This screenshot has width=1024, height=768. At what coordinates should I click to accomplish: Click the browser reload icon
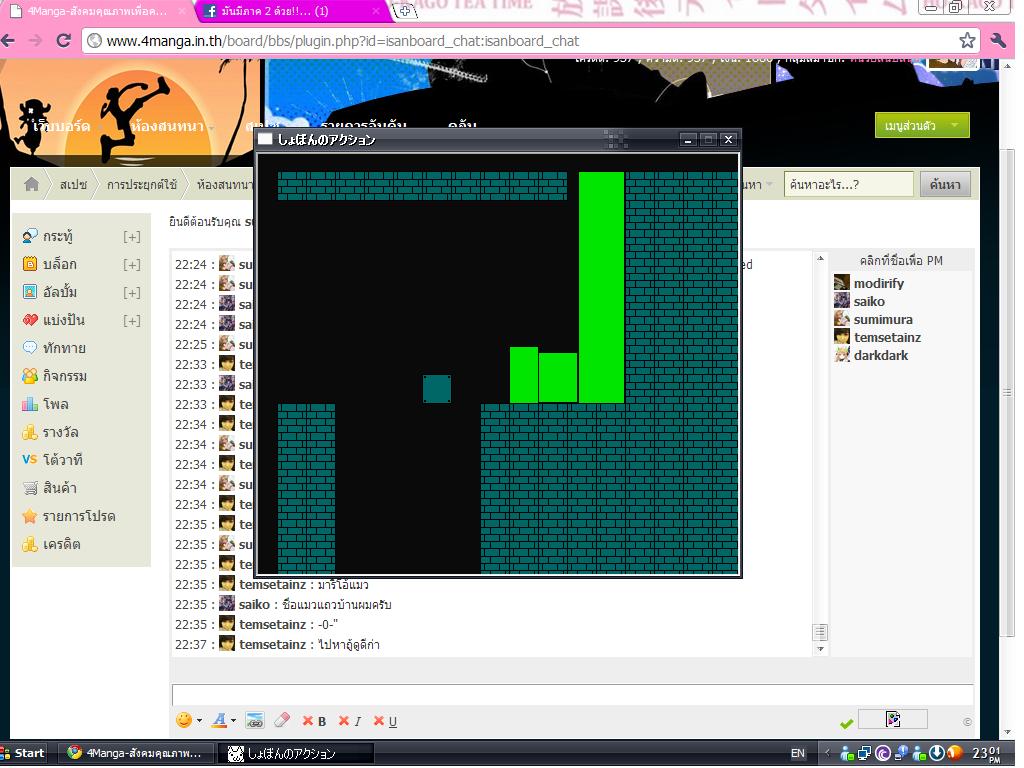pyautogui.click(x=63, y=40)
